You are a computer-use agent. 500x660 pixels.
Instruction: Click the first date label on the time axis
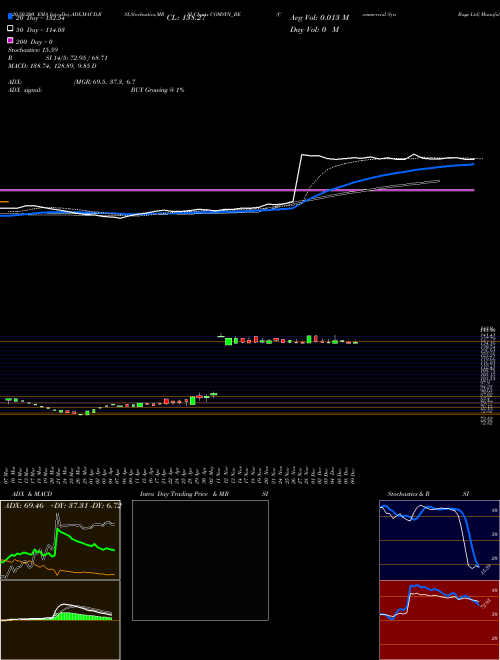8,475
